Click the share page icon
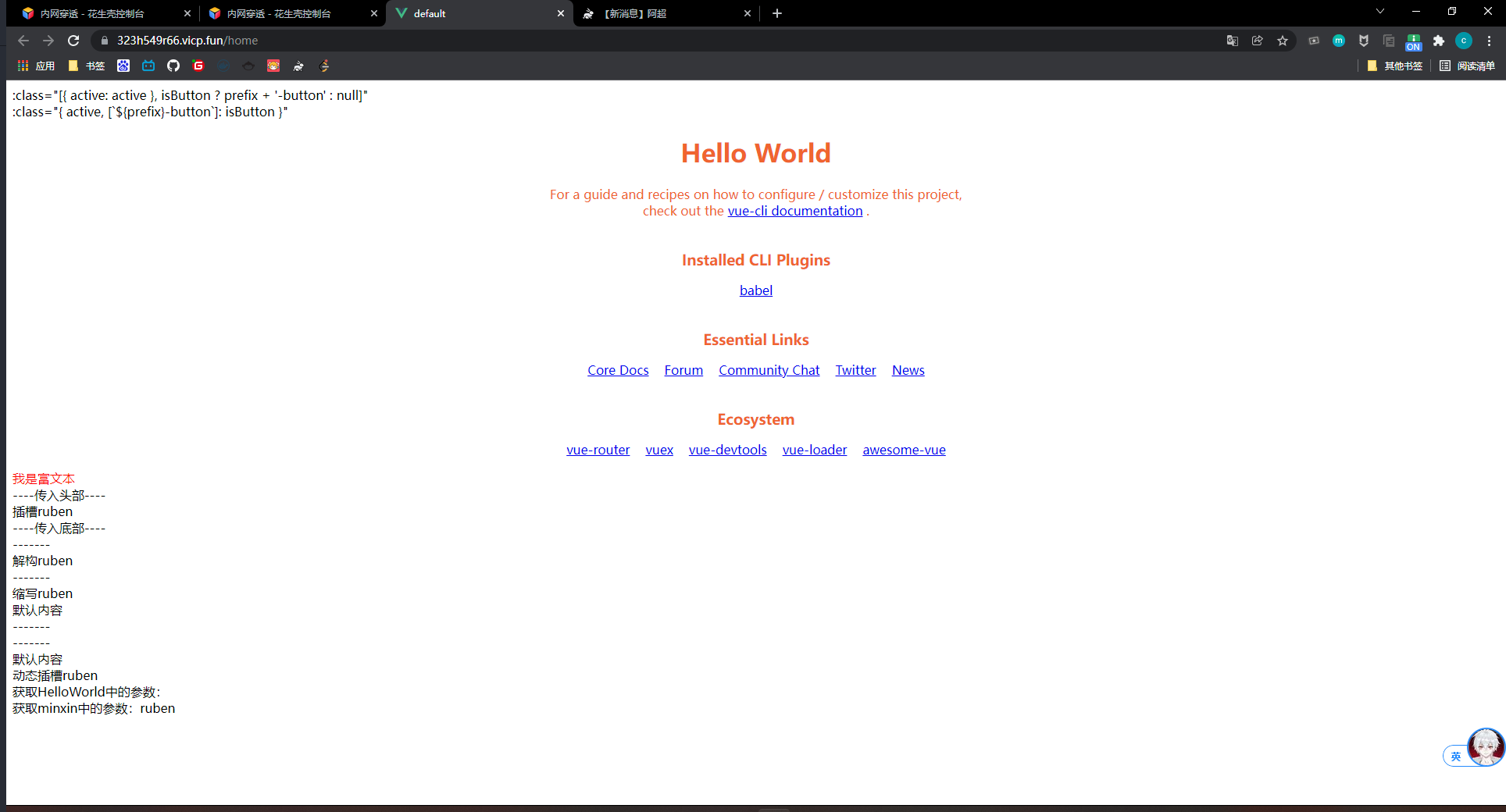 pyautogui.click(x=1258, y=41)
